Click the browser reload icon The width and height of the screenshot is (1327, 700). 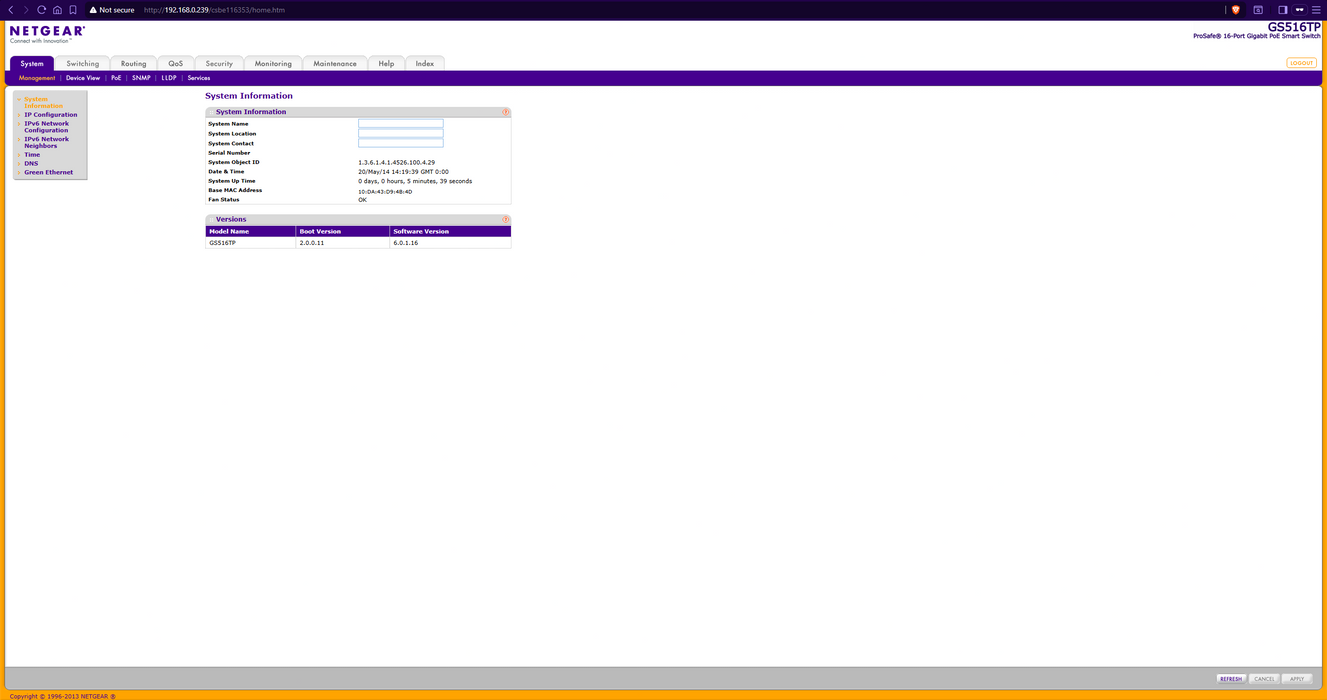click(x=42, y=10)
